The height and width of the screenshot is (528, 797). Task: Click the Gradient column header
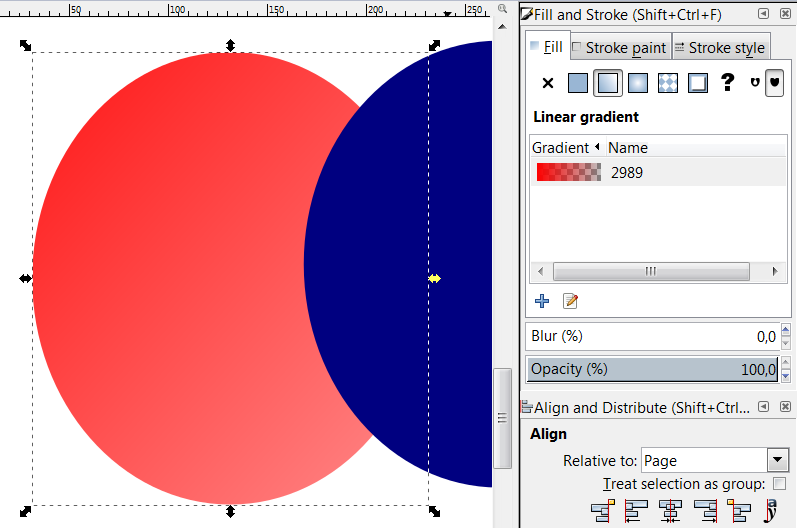(x=567, y=147)
